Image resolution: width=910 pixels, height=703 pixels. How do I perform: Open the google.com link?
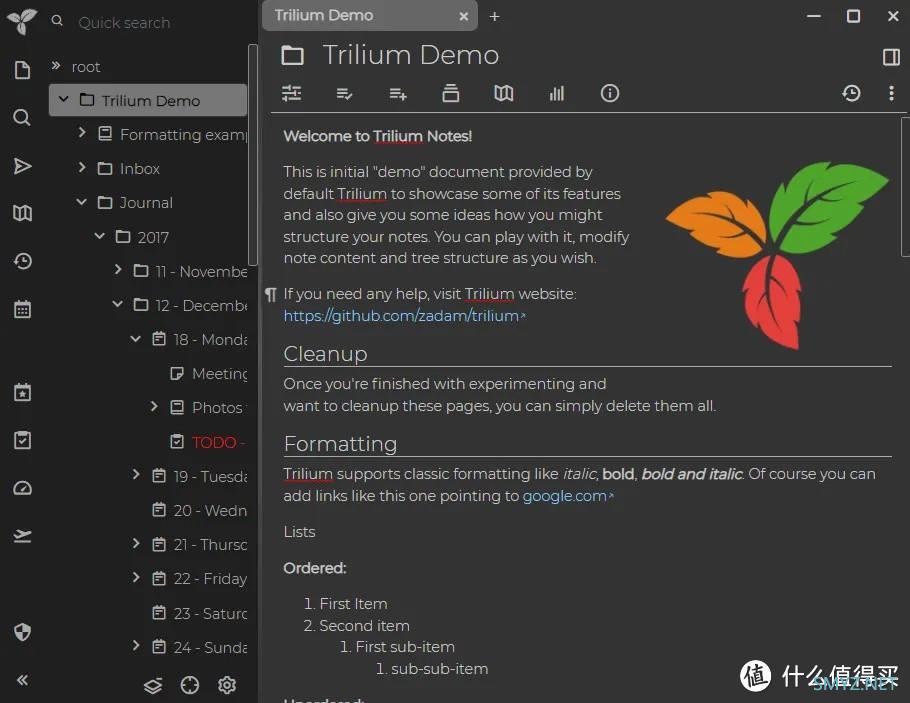tap(567, 496)
